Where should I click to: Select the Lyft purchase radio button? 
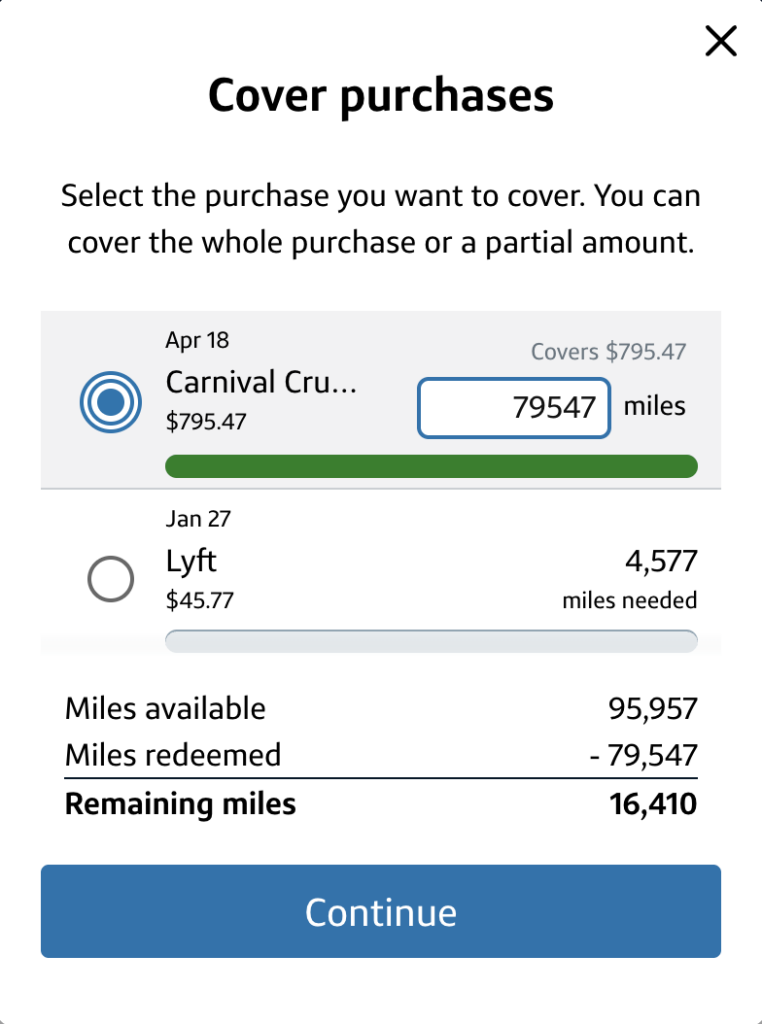pyautogui.click(x=111, y=578)
